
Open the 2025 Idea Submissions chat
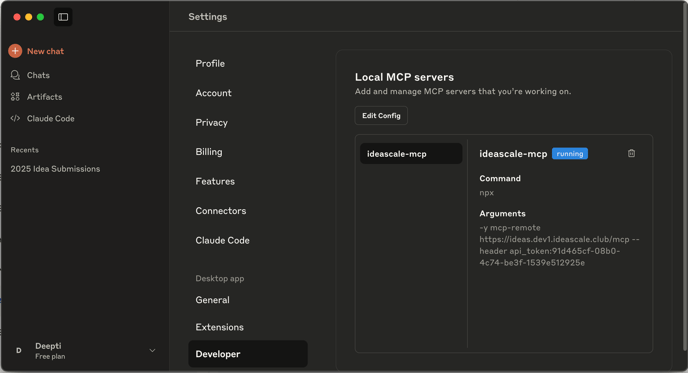point(55,169)
